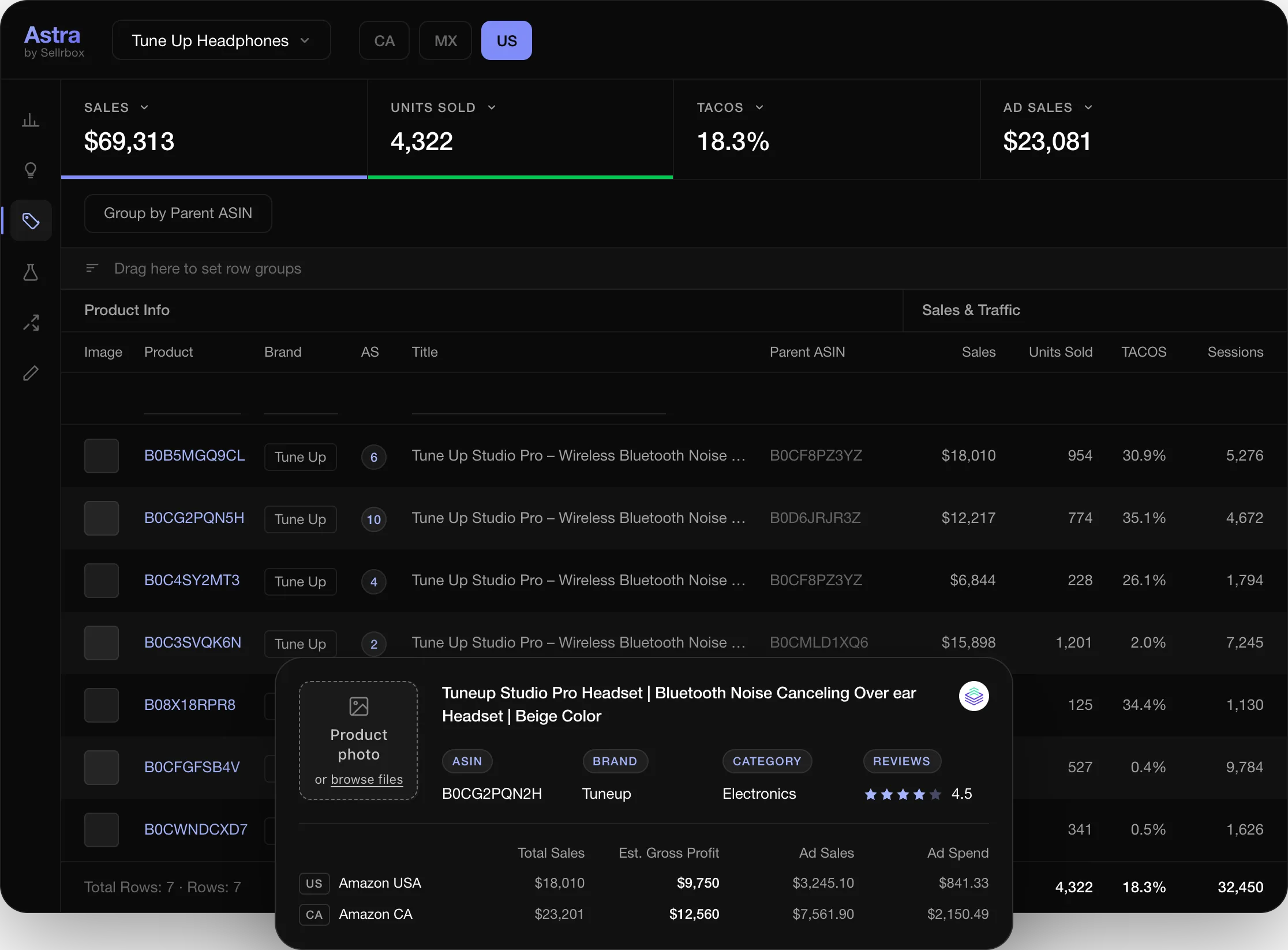Viewport: 1288px width, 950px height.
Task: Click parent ASIN B0CMLD1XQ6
Action: pos(819,642)
